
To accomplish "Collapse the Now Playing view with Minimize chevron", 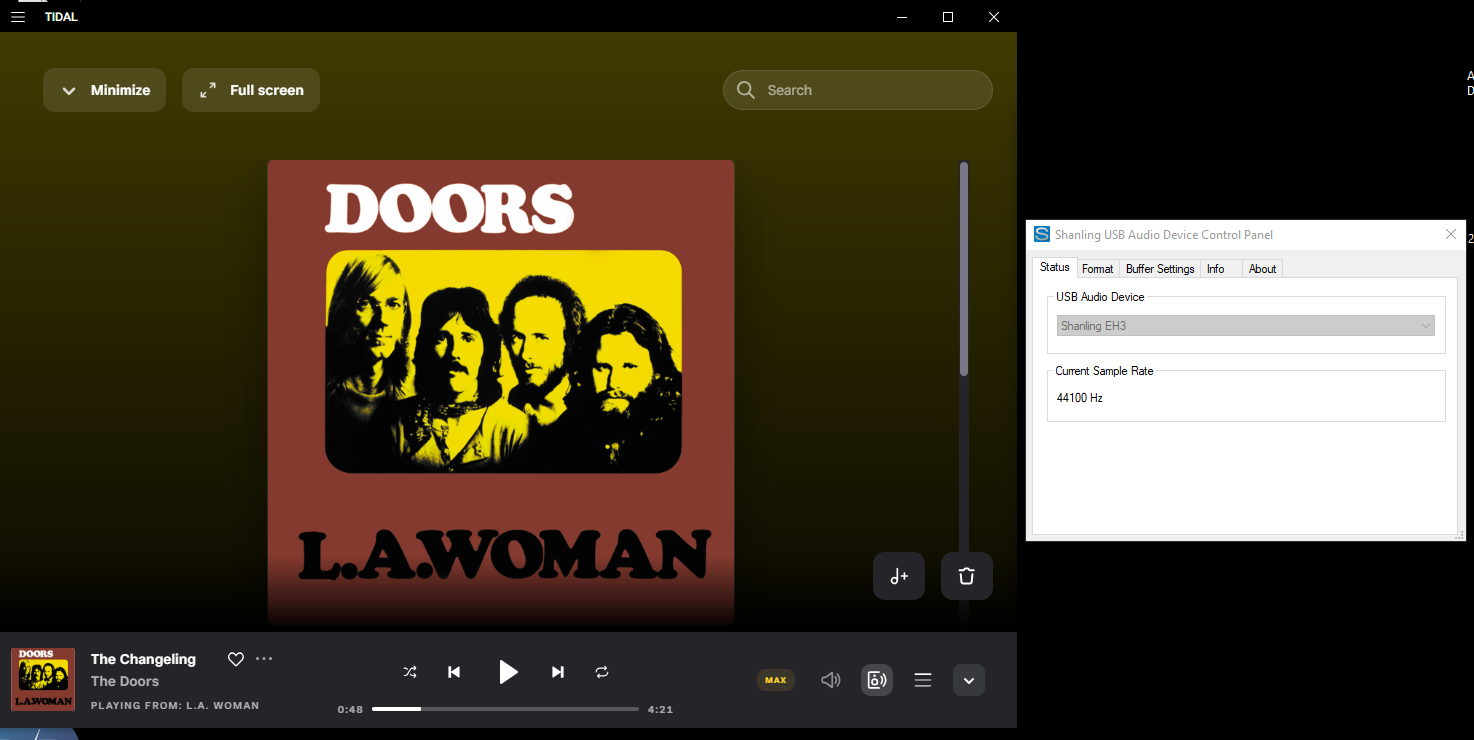I will coord(104,89).
